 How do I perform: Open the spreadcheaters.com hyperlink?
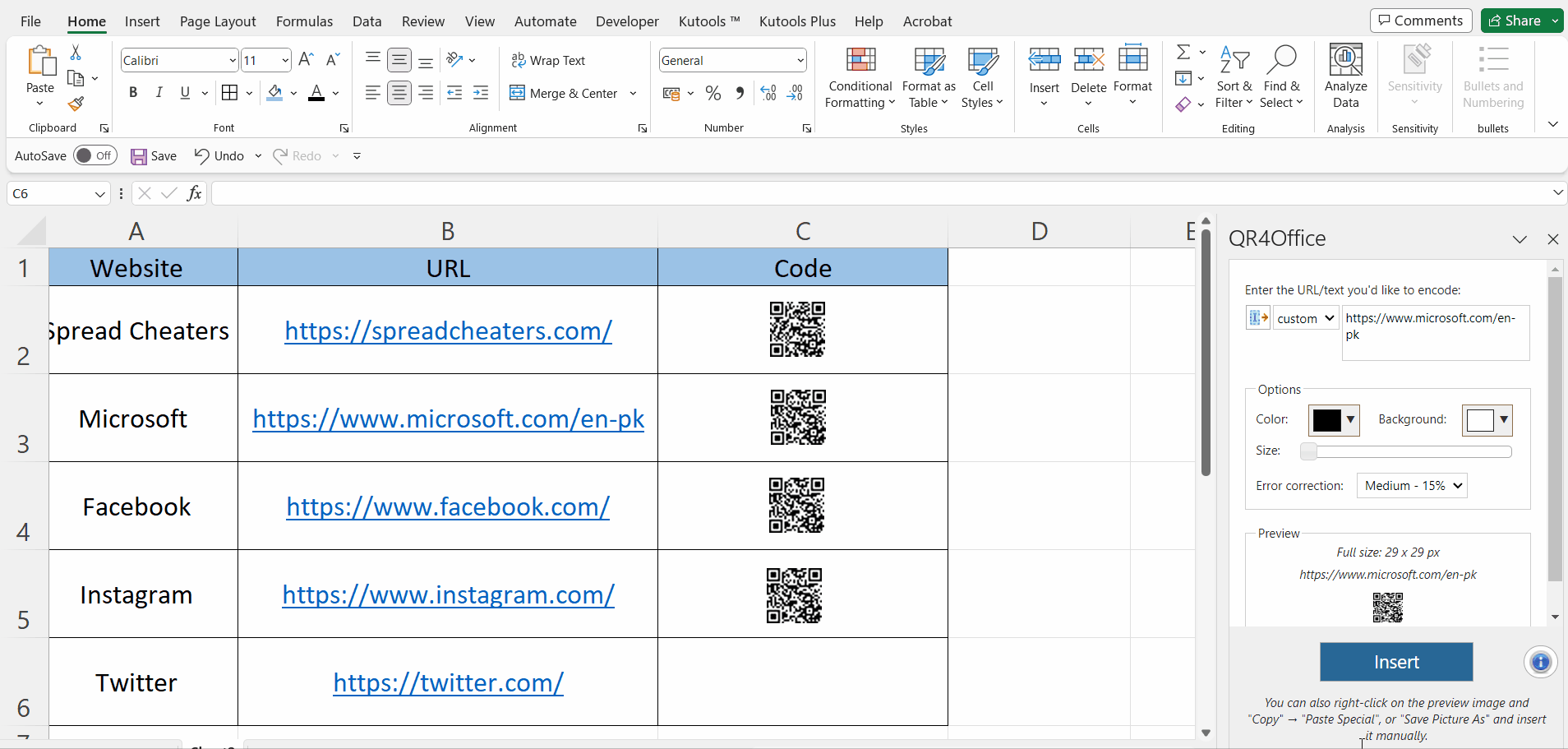tap(448, 331)
